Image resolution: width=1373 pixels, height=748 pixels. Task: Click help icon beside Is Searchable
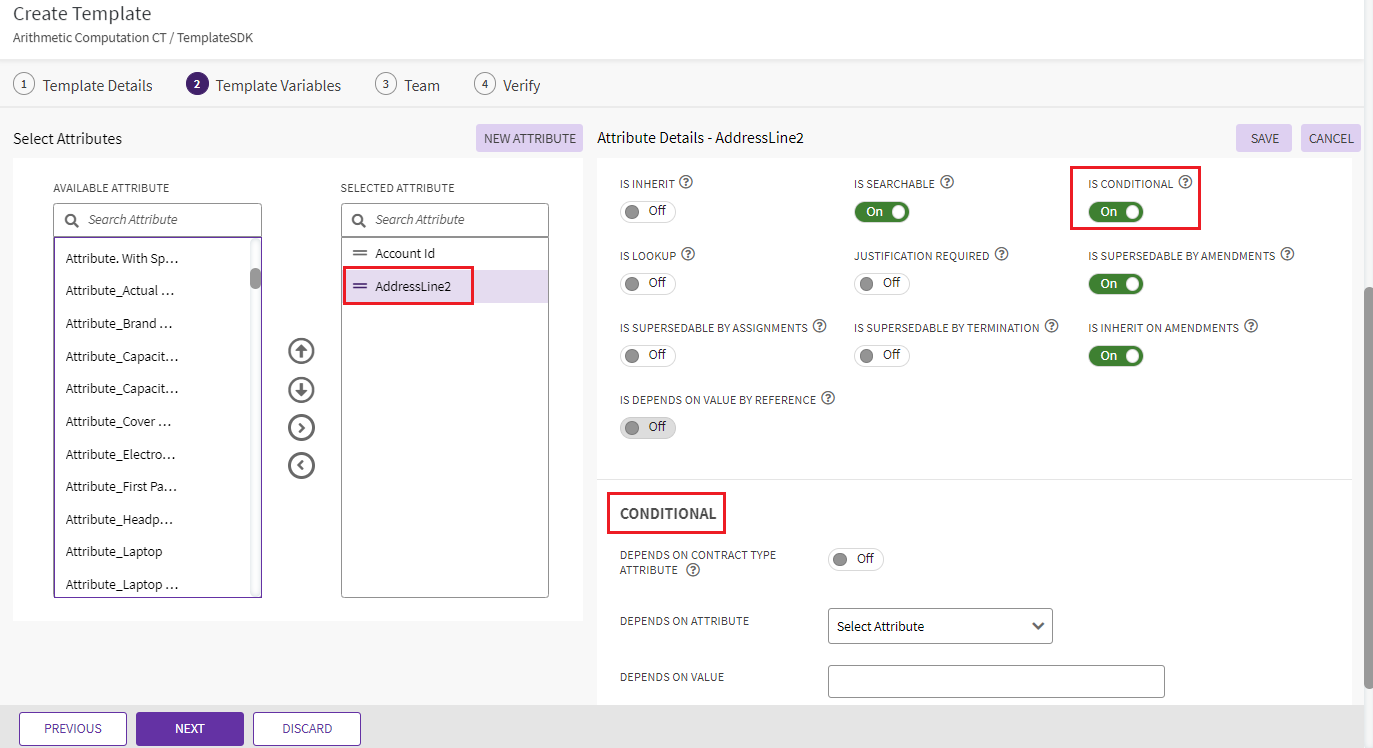pos(947,183)
